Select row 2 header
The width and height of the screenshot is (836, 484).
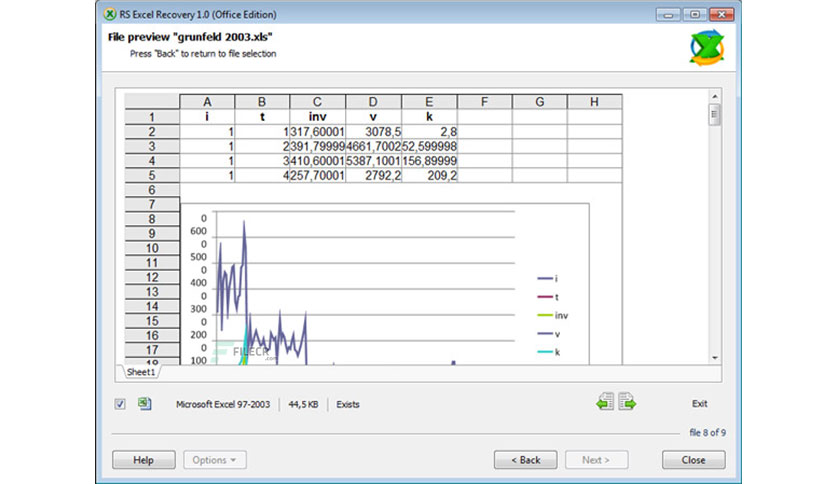pyautogui.click(x=152, y=132)
